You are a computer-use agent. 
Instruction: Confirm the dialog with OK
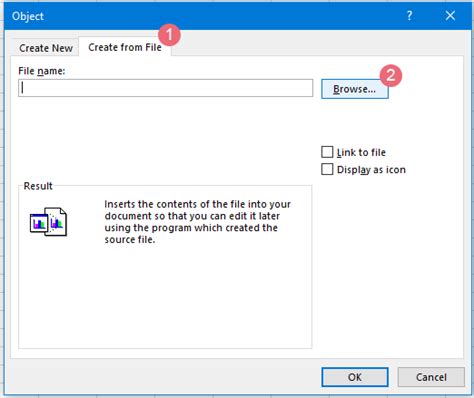click(355, 377)
